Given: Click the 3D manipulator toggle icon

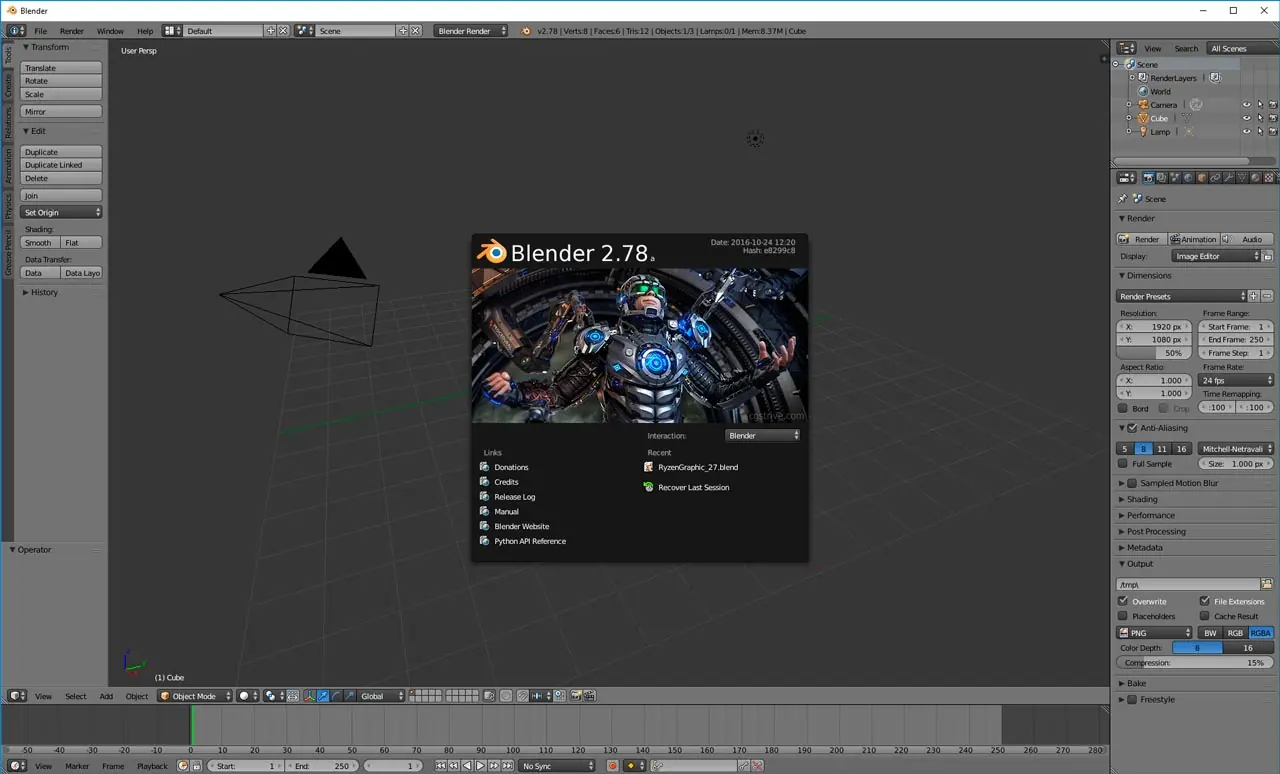Looking at the screenshot, I should 309,696.
